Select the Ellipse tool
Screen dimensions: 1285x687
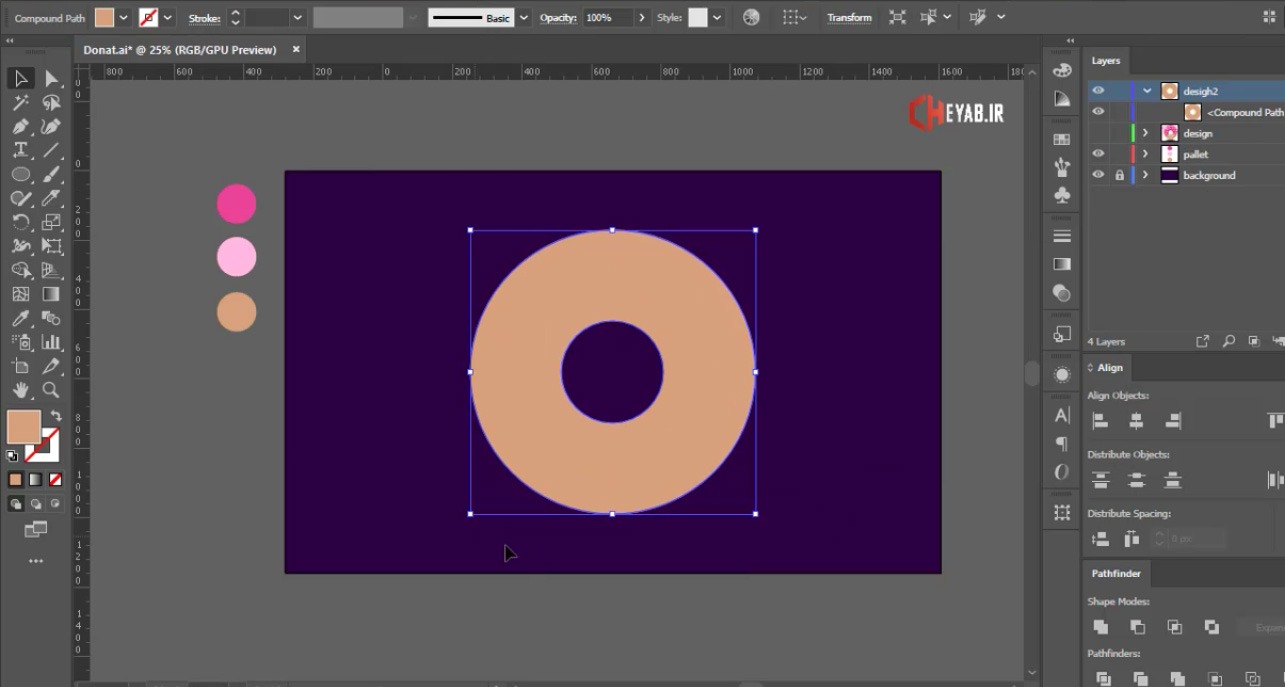click(20, 175)
